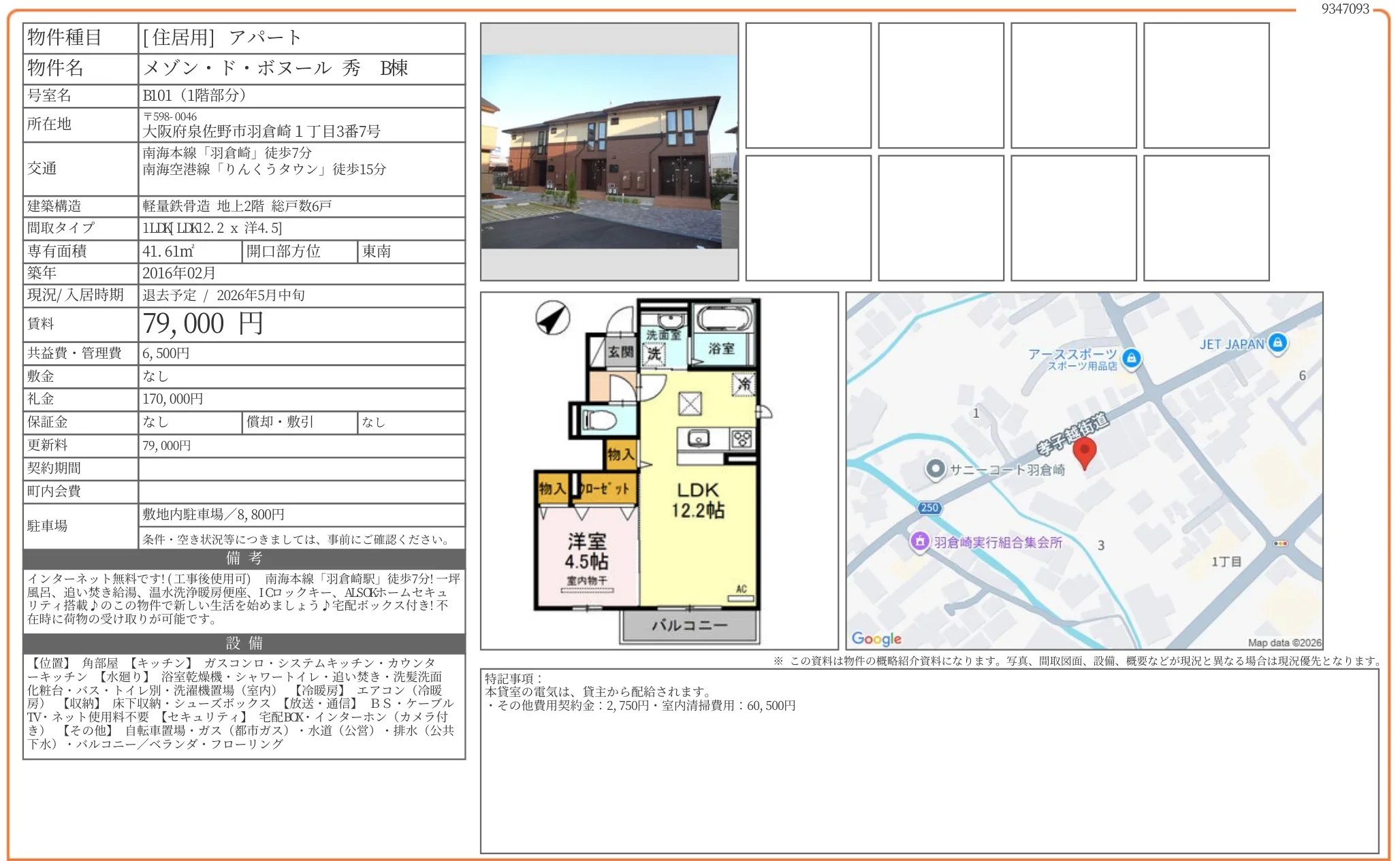The height and width of the screenshot is (861, 1400).
Task: Click the red location pin on map
Action: 1084,451
